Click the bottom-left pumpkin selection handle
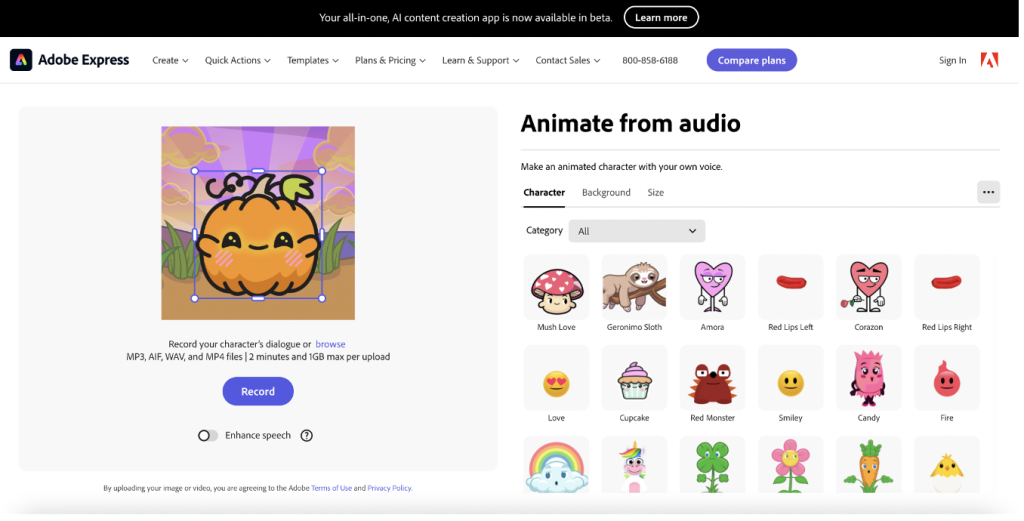Screen dimensions: 1024x521 pyautogui.click(x=195, y=298)
